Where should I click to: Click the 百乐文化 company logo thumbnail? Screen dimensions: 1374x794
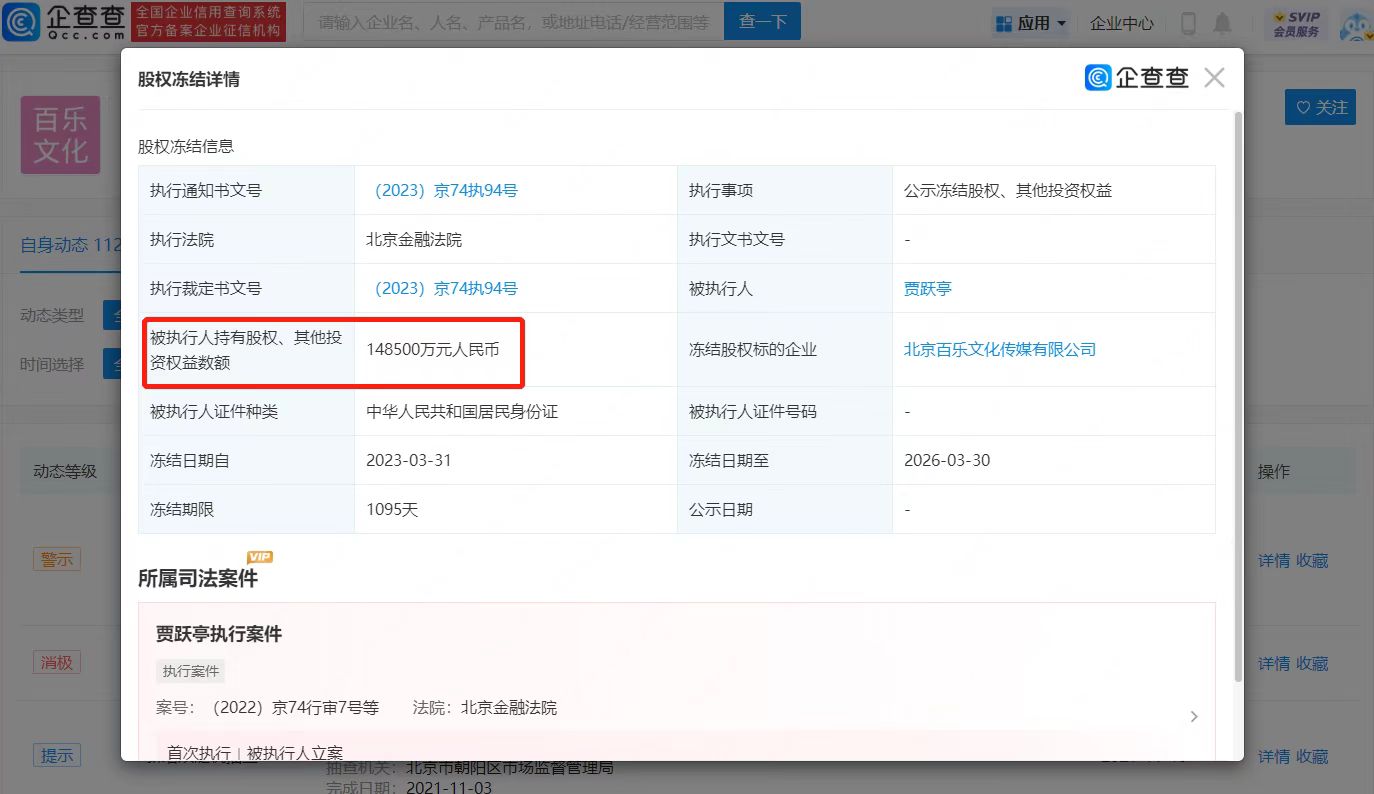pos(61,135)
